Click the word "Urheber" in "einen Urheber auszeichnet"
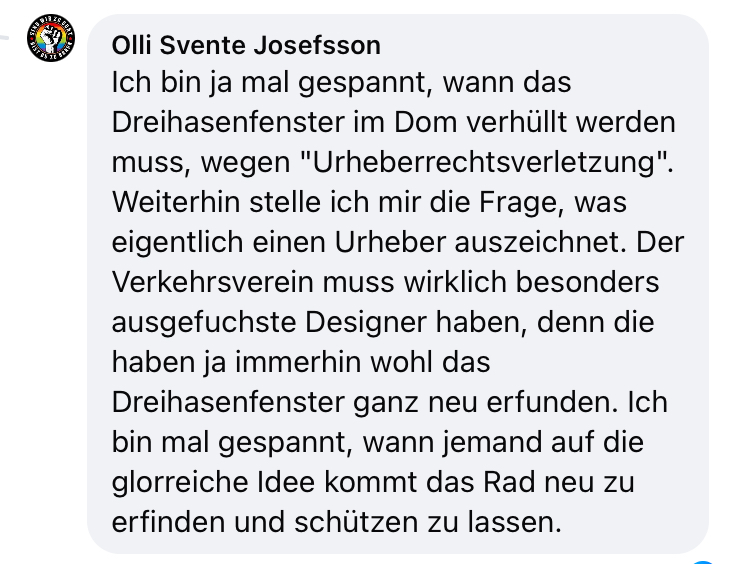Viewport: 735px width, 564px height. click(x=390, y=242)
